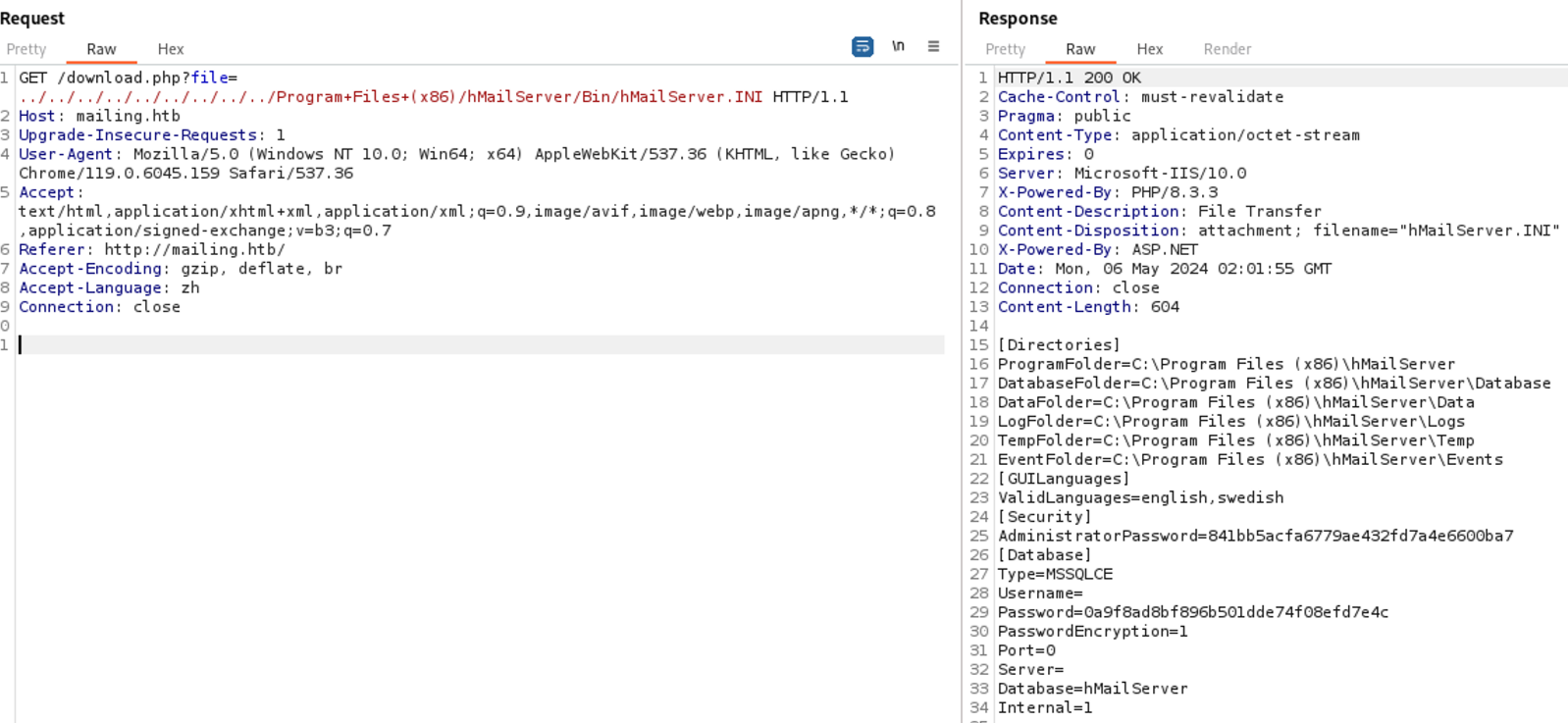Click the empty last line of the request
Viewport: 1568px width, 723px height.
click(481, 344)
